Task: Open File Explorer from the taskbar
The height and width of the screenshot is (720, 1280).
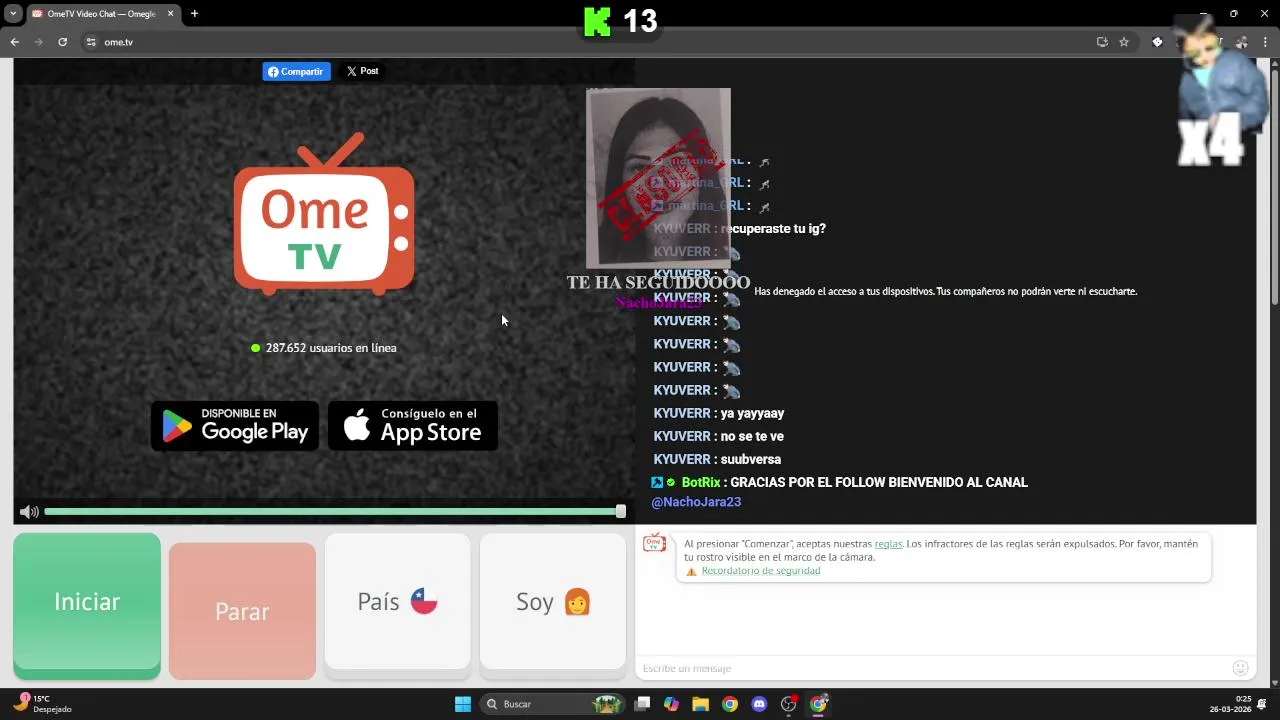Action: pos(700,704)
